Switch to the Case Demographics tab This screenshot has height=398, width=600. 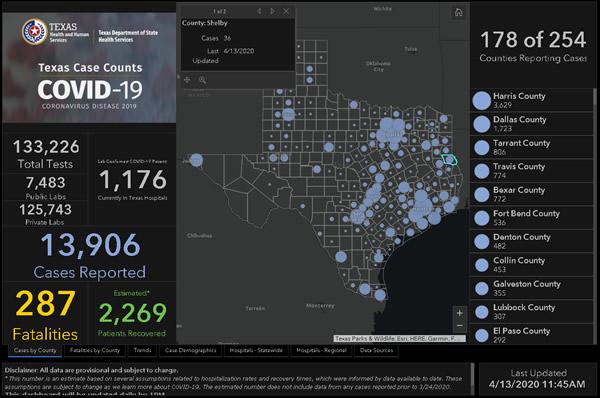coord(190,350)
